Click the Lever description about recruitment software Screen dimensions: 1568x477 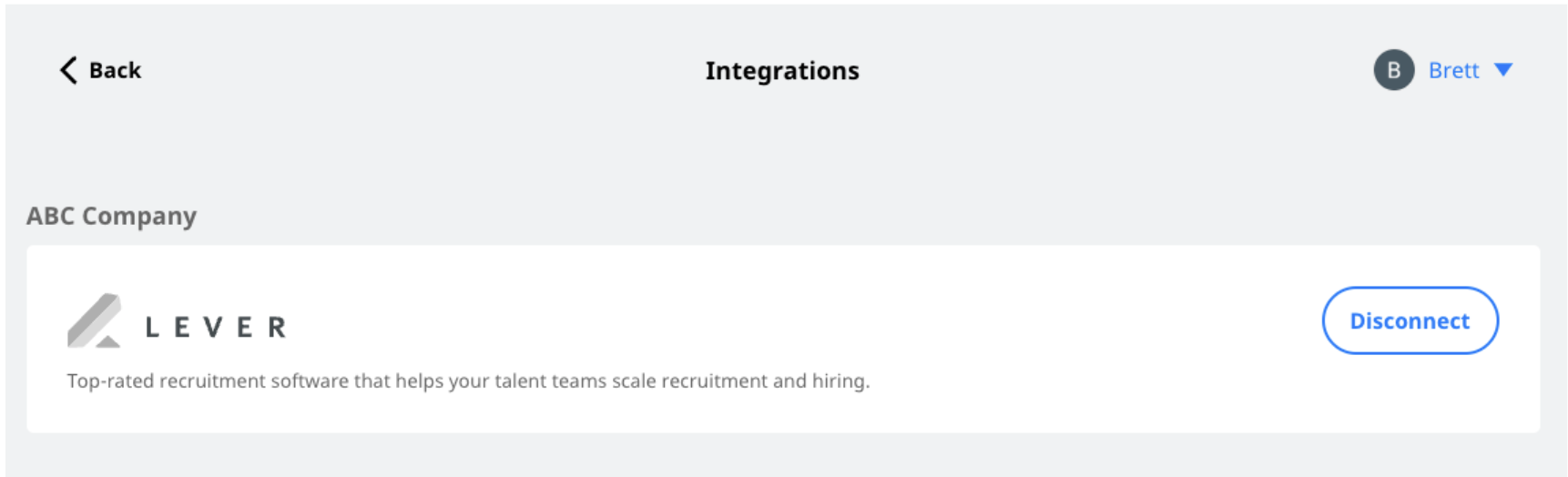pyautogui.click(x=468, y=381)
